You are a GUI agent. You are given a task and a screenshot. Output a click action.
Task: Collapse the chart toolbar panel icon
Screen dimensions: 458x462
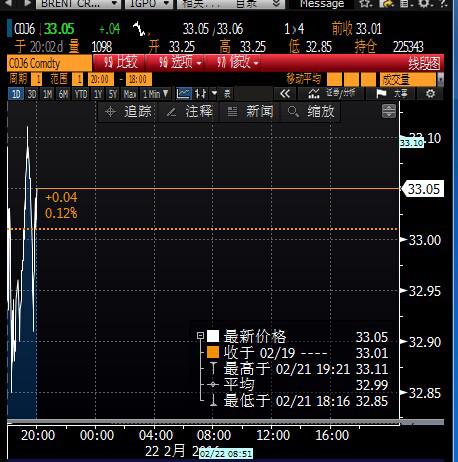click(389, 111)
